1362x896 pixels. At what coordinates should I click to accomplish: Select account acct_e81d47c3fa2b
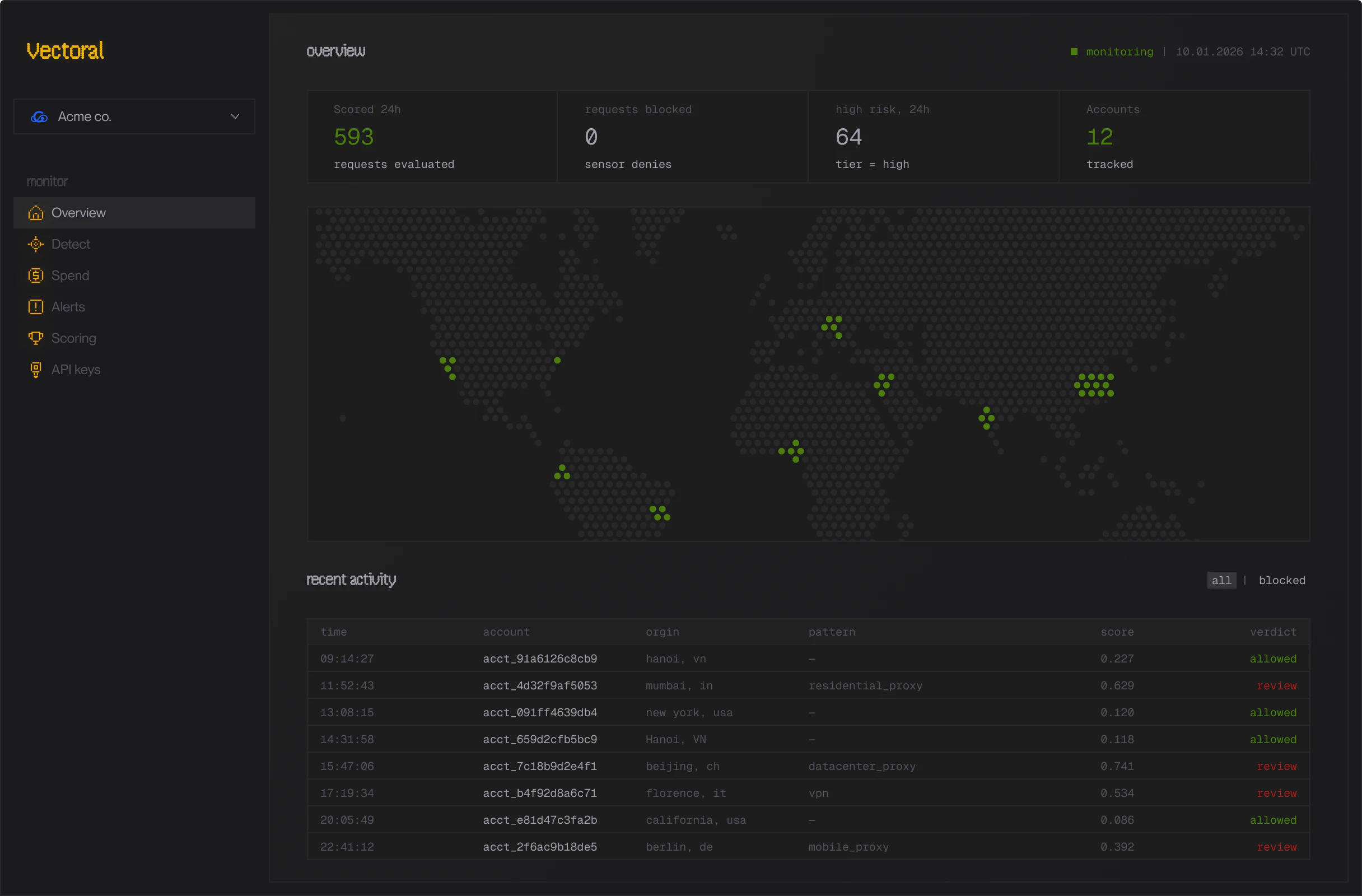pos(540,820)
